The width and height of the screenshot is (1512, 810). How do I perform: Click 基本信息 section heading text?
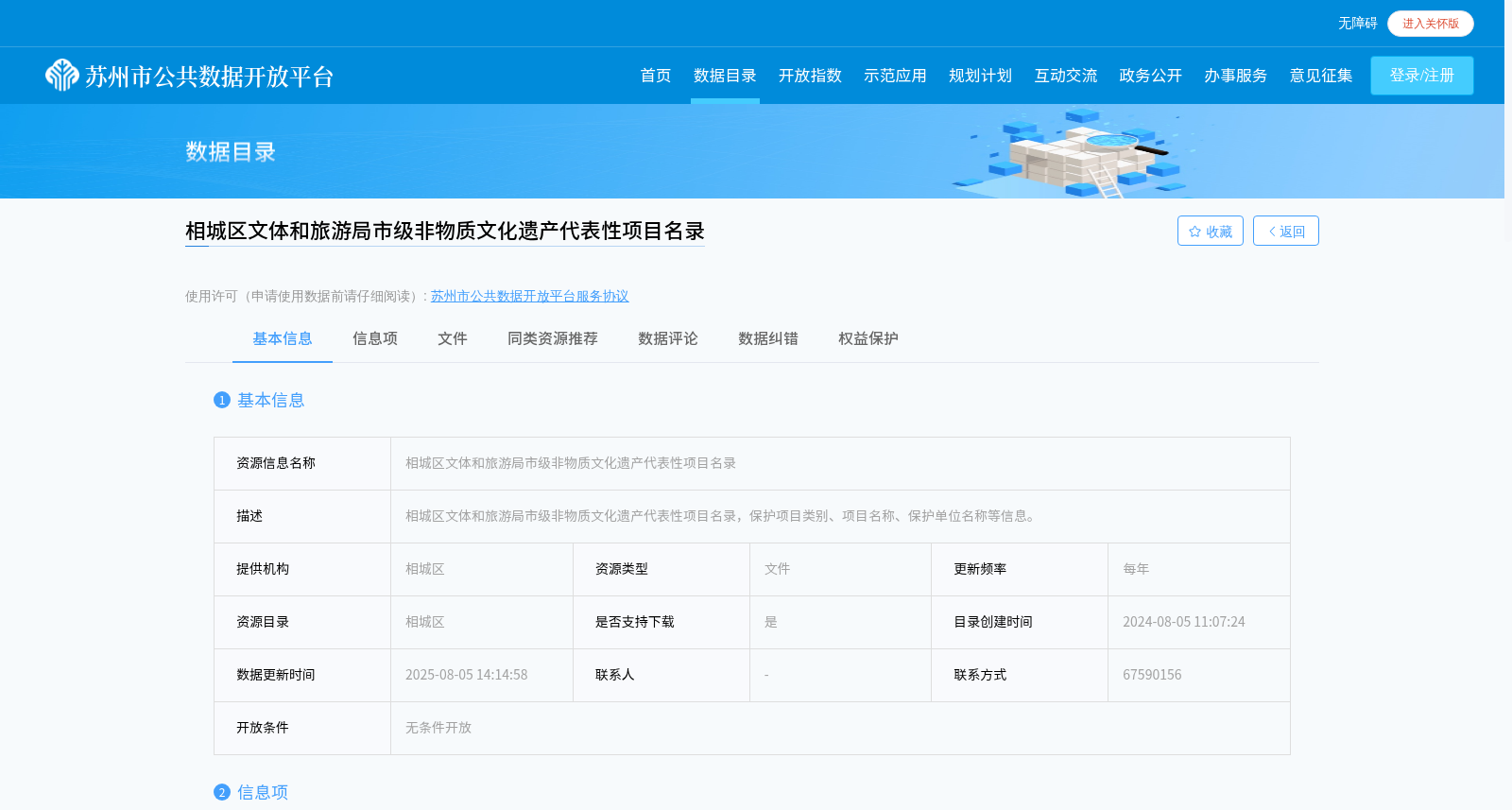270,400
